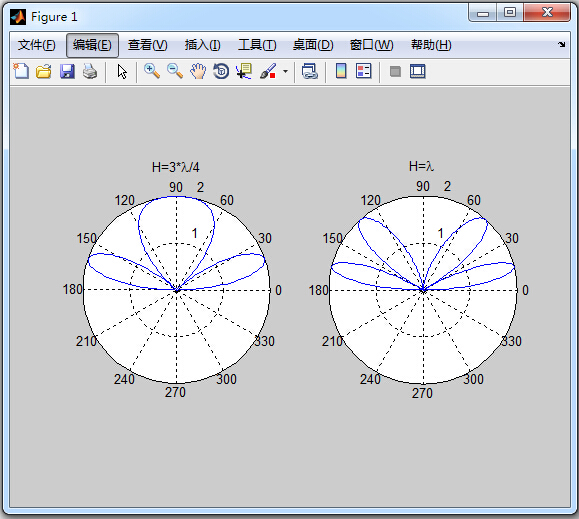Show plot tools and dock figure

418,71
